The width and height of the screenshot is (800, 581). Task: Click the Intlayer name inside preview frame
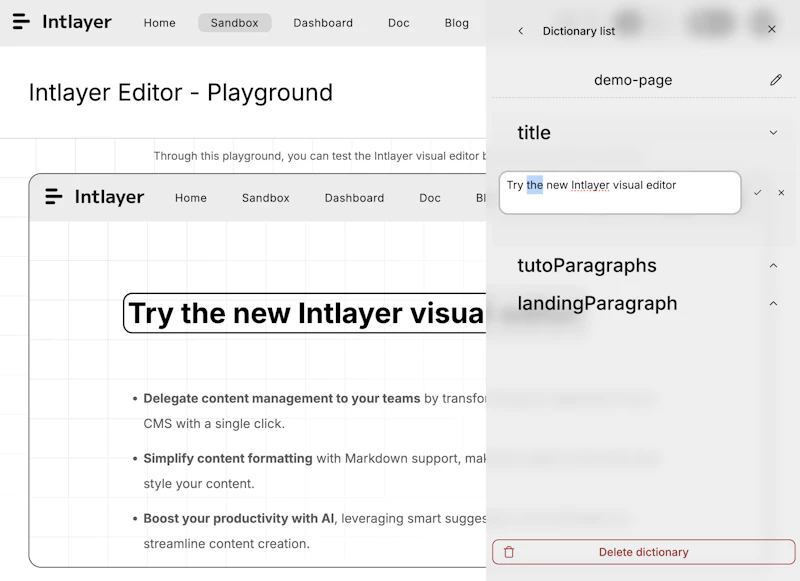pyautogui.click(x=109, y=197)
